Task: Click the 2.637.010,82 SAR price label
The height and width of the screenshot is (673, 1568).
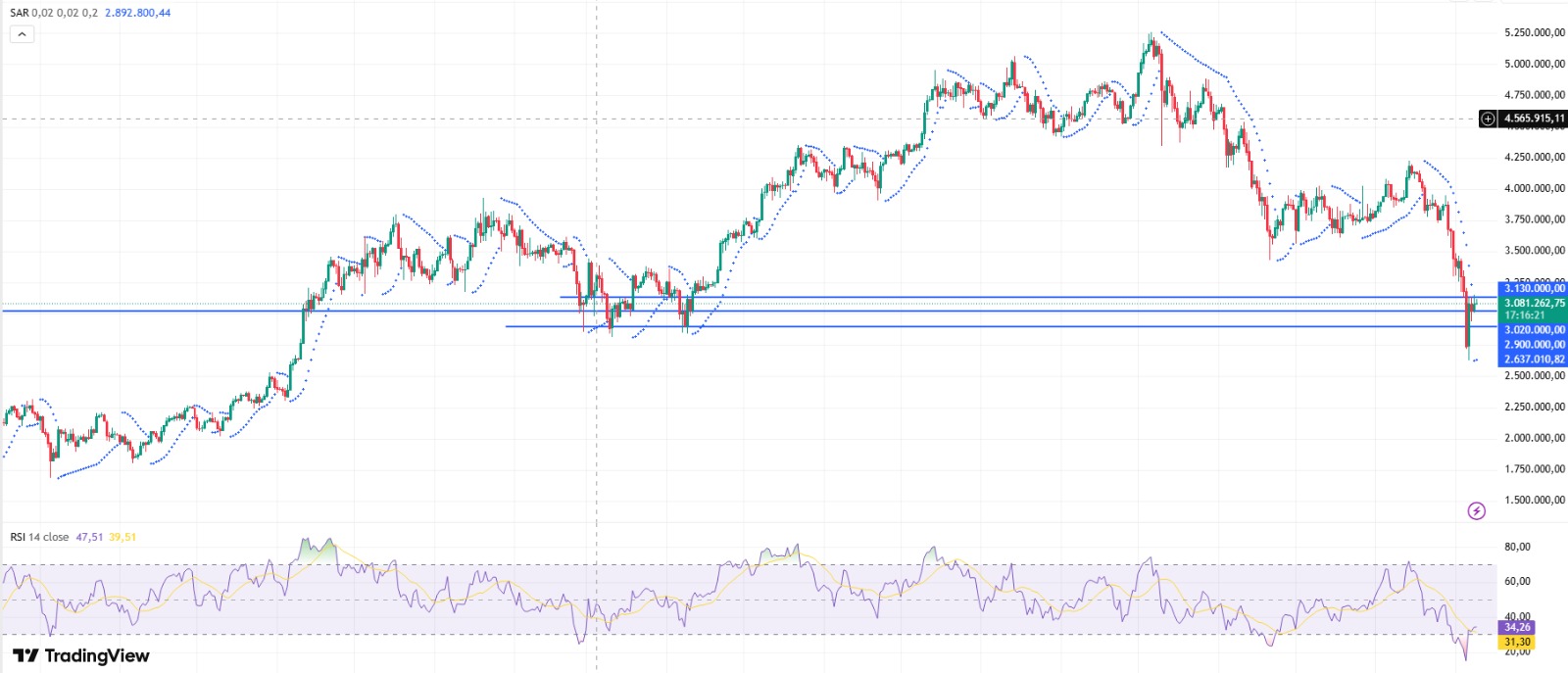Action: (x=1534, y=360)
